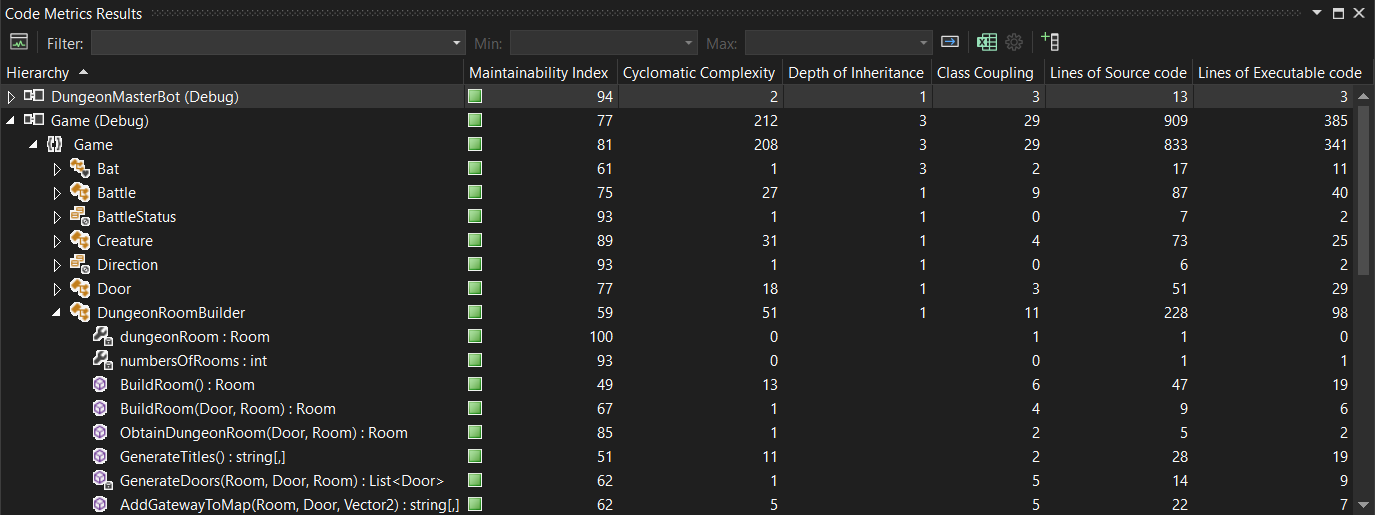The height and width of the screenshot is (515, 1375).
Task: Sort by the Hierarchy column header
Action: point(232,72)
